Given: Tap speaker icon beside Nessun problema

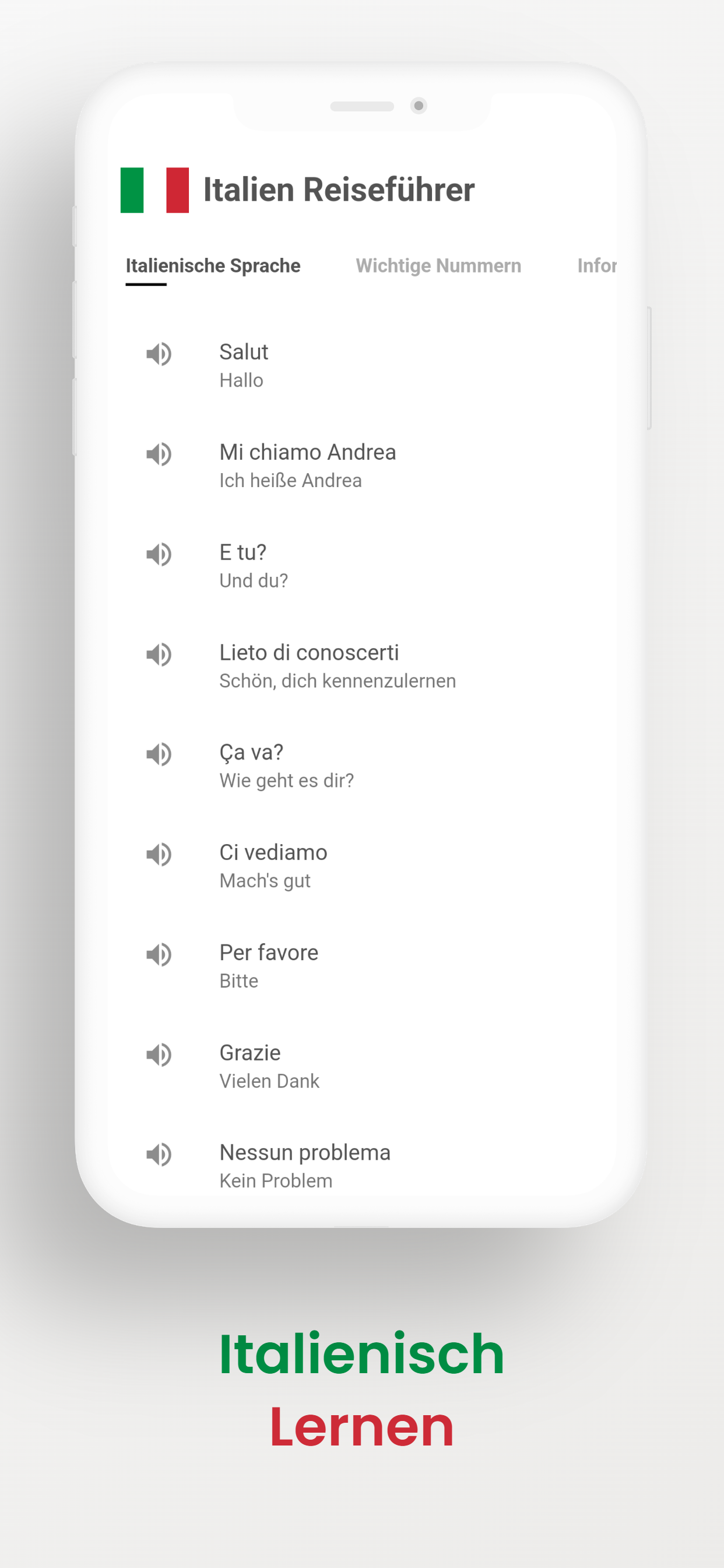Looking at the screenshot, I should pyautogui.click(x=158, y=1154).
